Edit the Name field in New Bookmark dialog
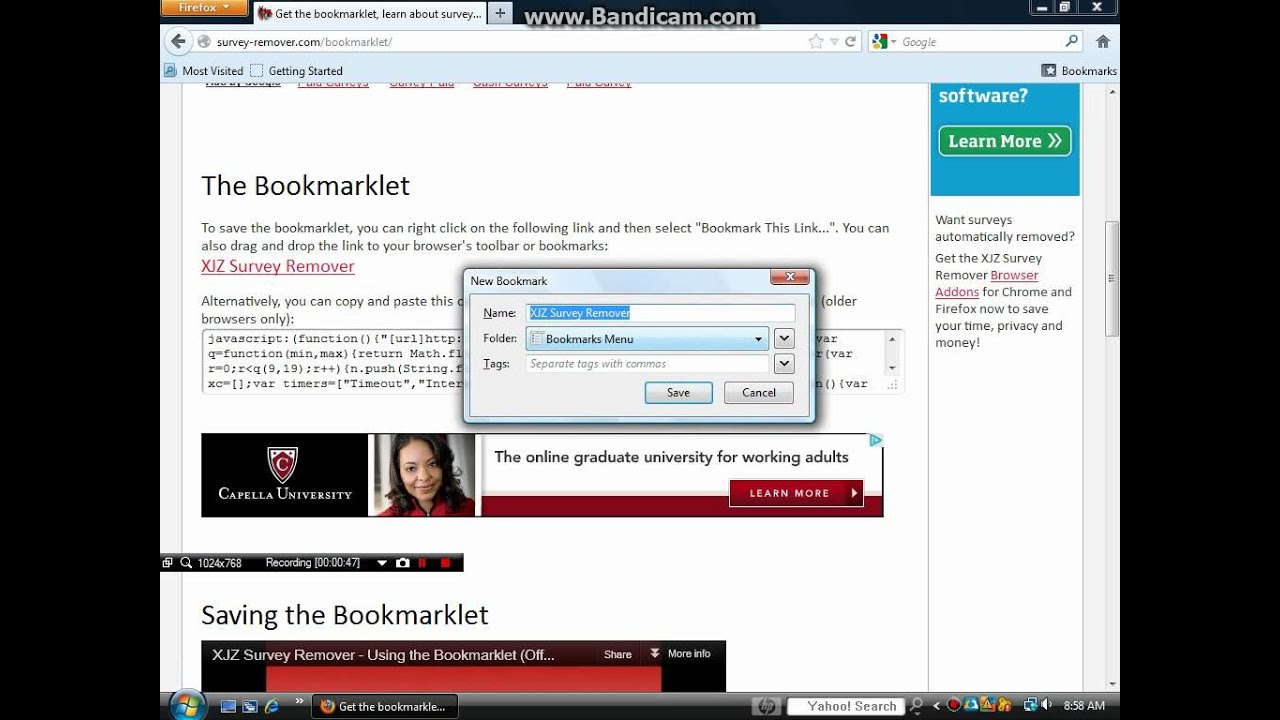1280x720 pixels. pos(661,313)
